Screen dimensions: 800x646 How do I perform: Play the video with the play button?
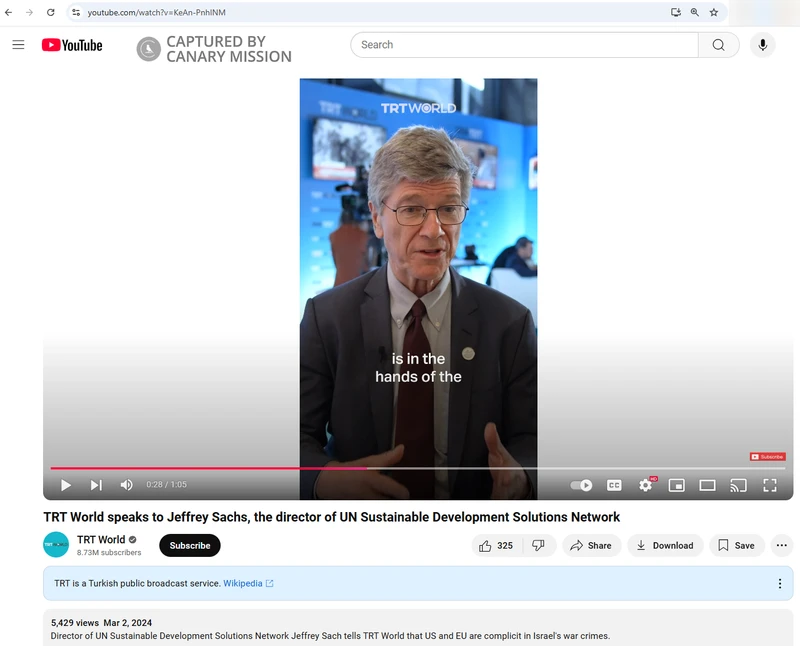click(x=66, y=485)
